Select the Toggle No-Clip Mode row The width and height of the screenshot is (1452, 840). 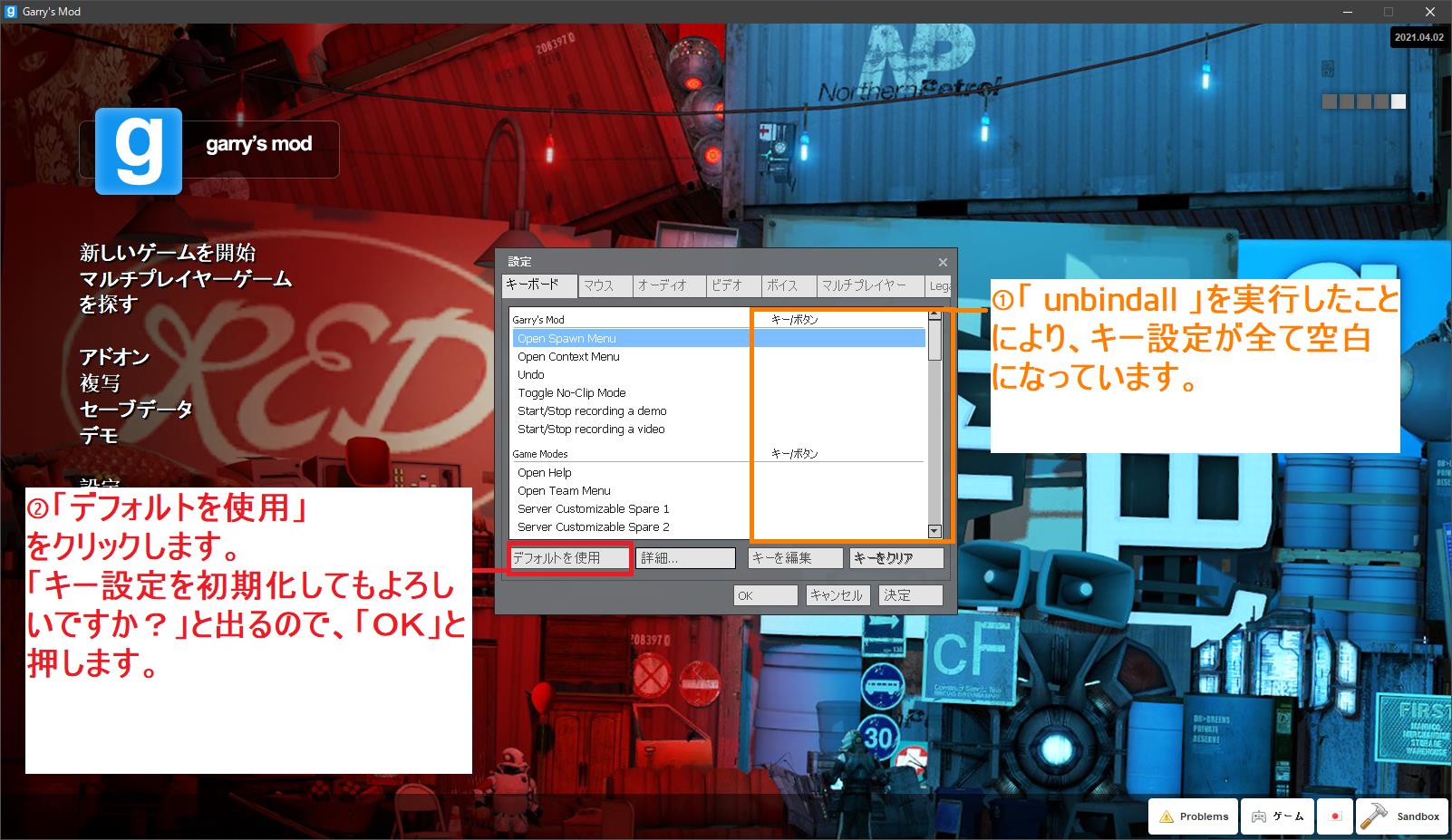click(719, 392)
